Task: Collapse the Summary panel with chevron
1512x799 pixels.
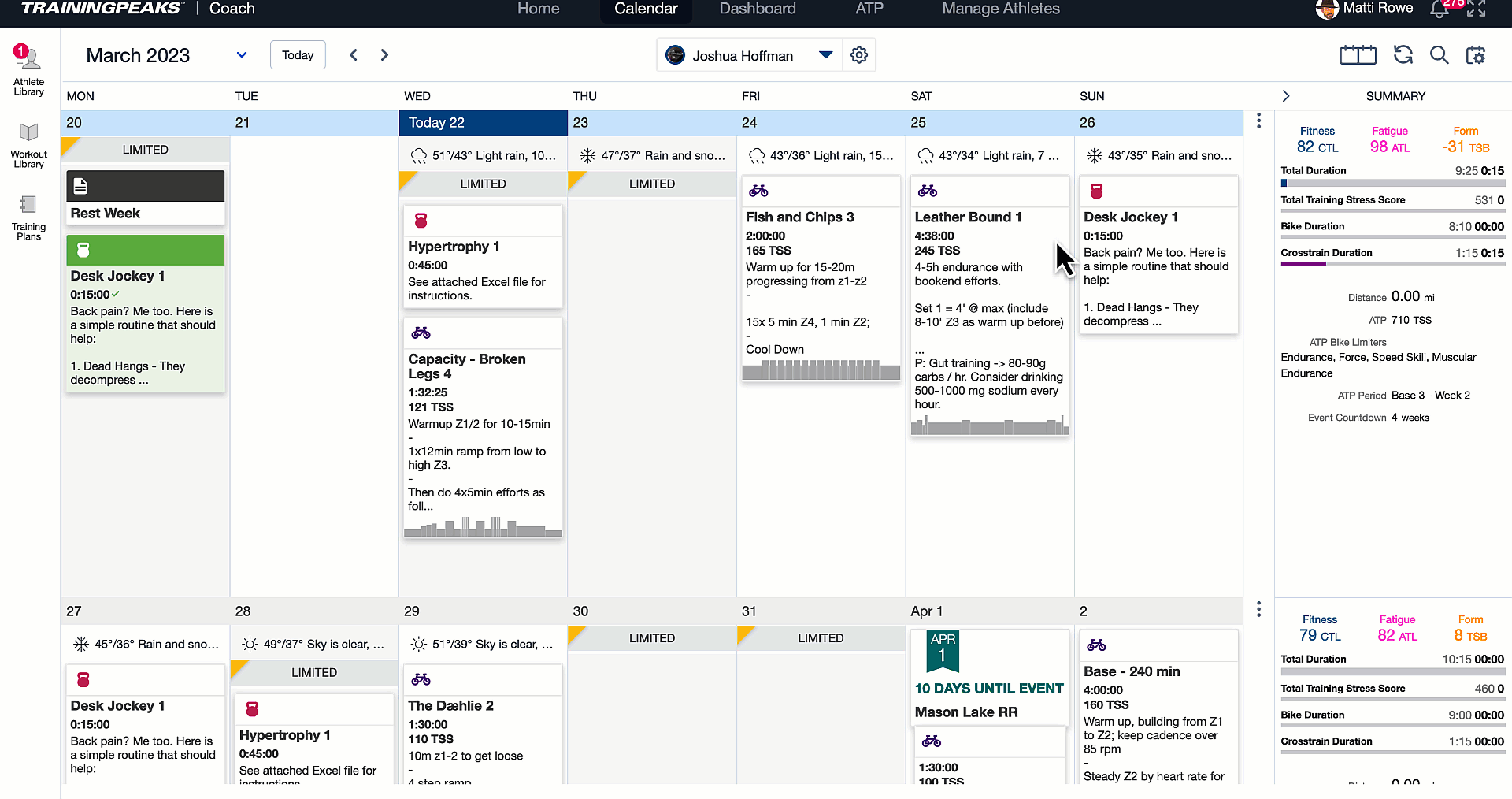Action: [x=1286, y=96]
